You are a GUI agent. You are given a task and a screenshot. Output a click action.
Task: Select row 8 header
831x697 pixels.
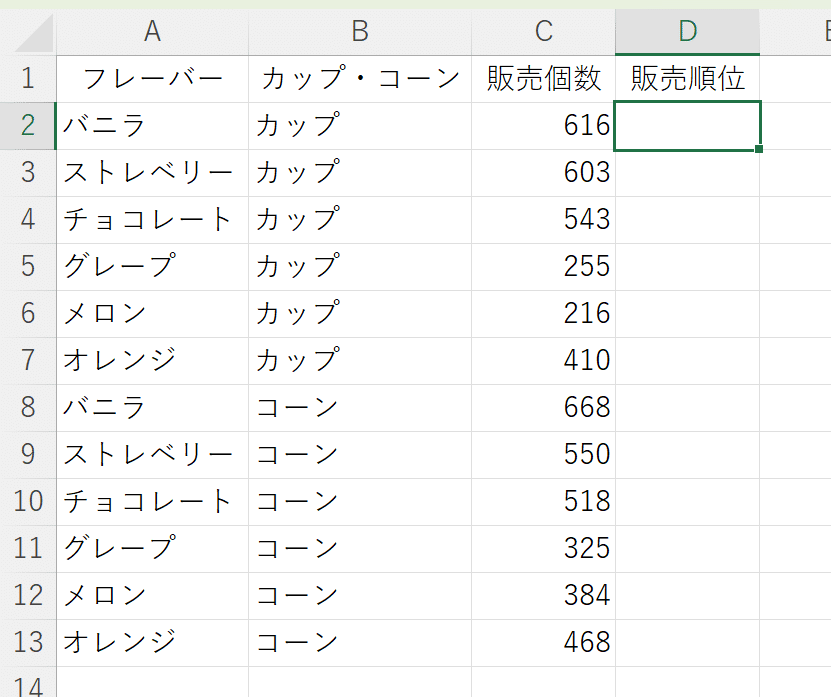tap(28, 408)
